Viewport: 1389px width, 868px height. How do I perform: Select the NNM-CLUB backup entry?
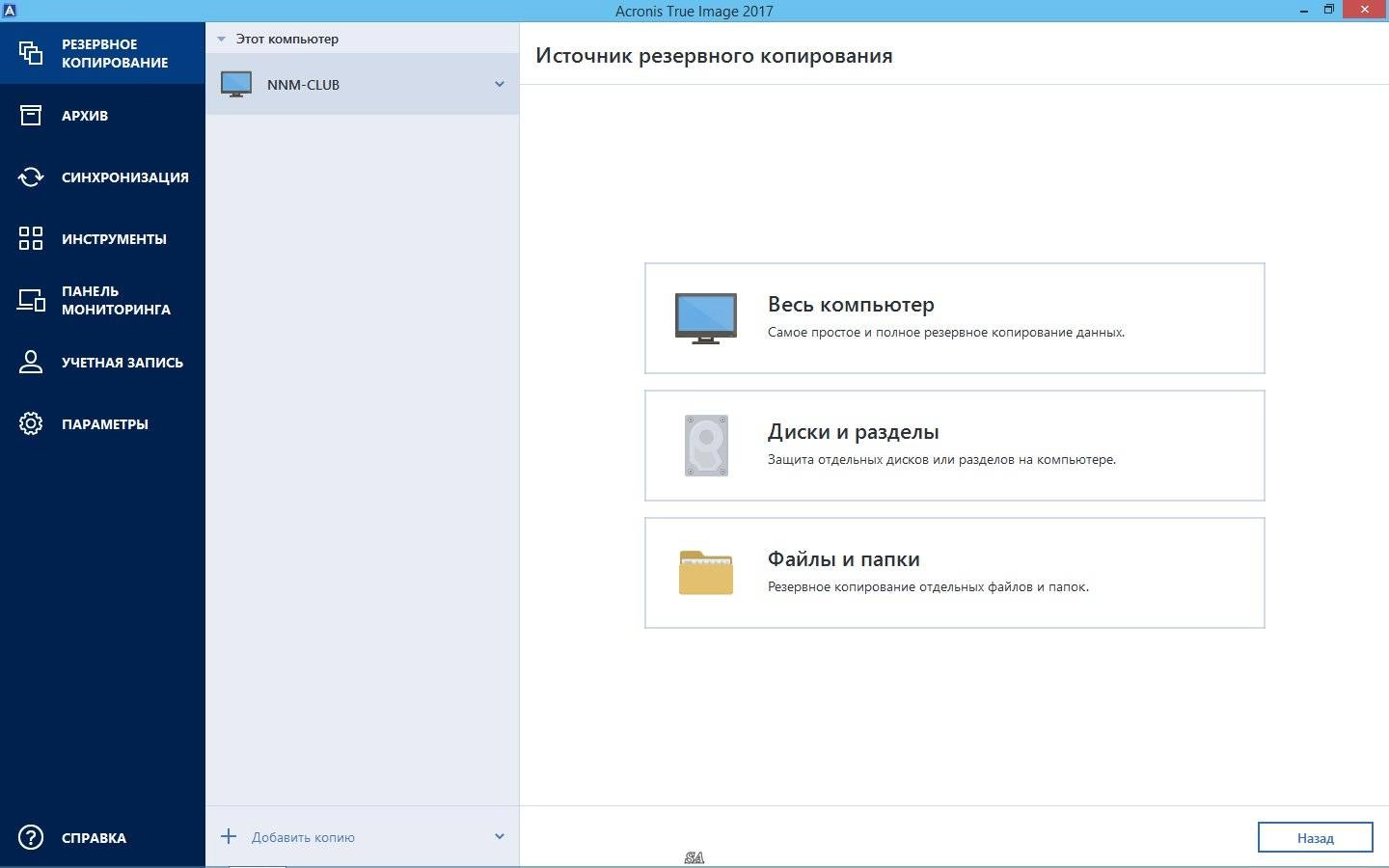tap(363, 84)
